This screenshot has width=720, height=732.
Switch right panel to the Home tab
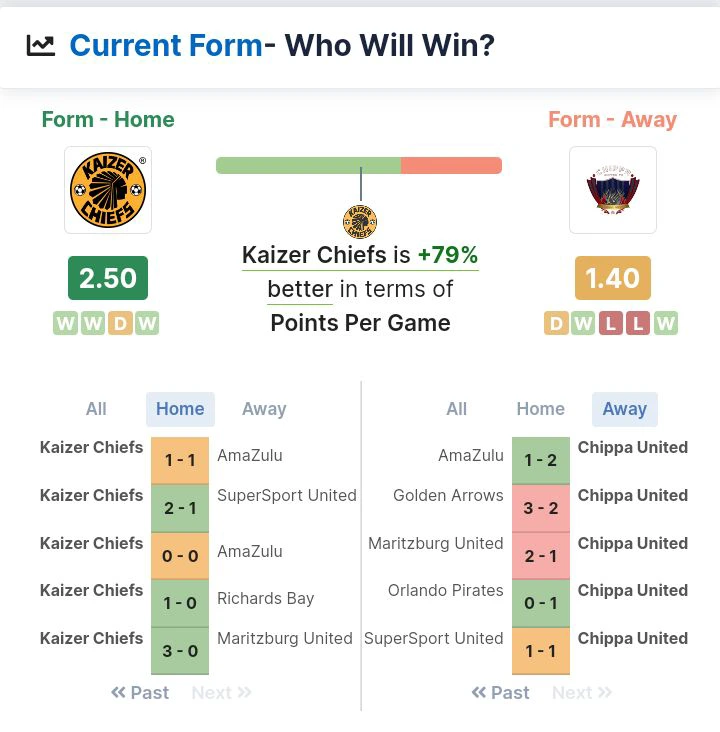point(540,409)
